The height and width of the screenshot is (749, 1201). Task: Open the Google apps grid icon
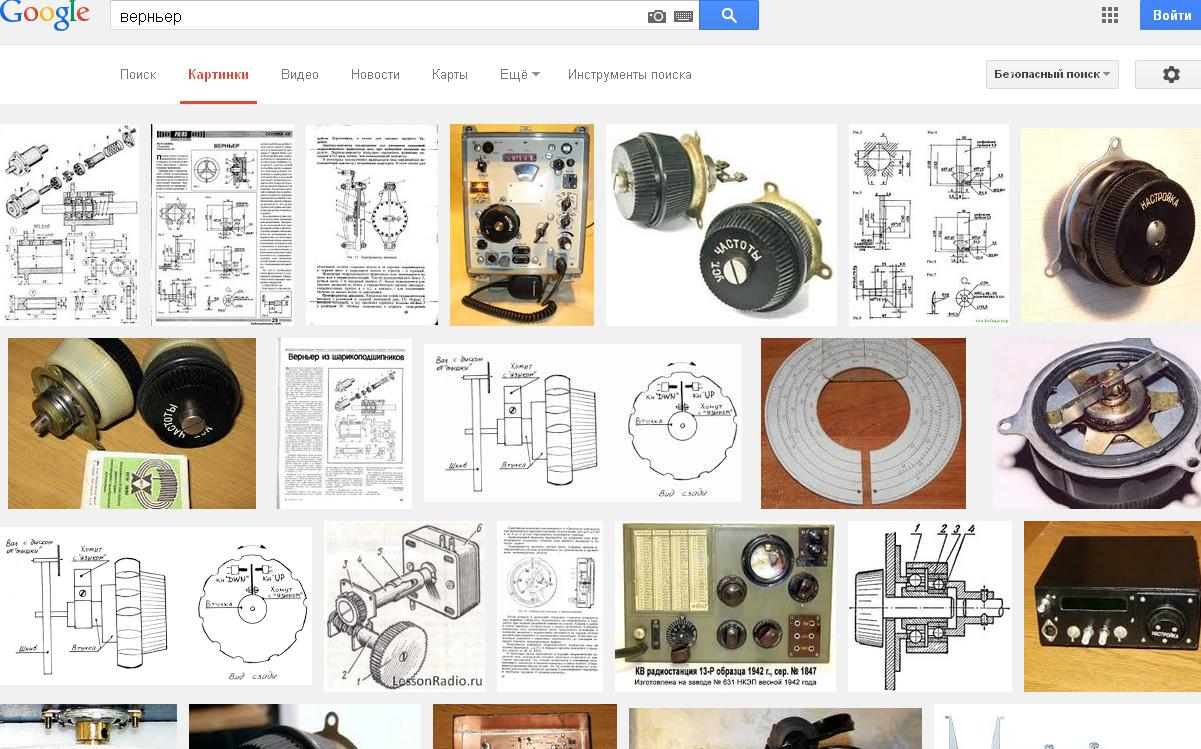[x=1109, y=15]
